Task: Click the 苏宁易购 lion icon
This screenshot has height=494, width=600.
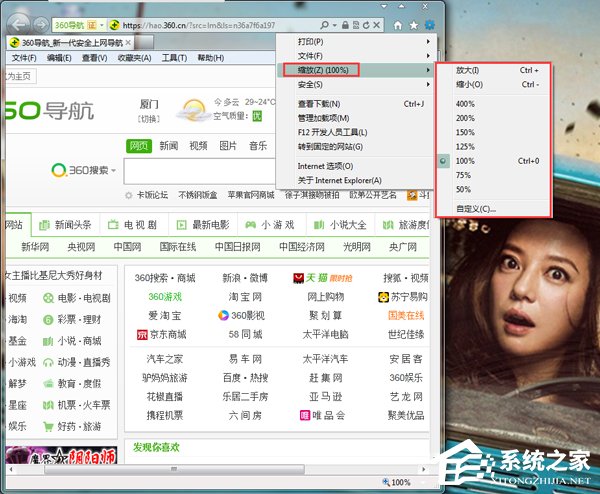Action: 383,297
